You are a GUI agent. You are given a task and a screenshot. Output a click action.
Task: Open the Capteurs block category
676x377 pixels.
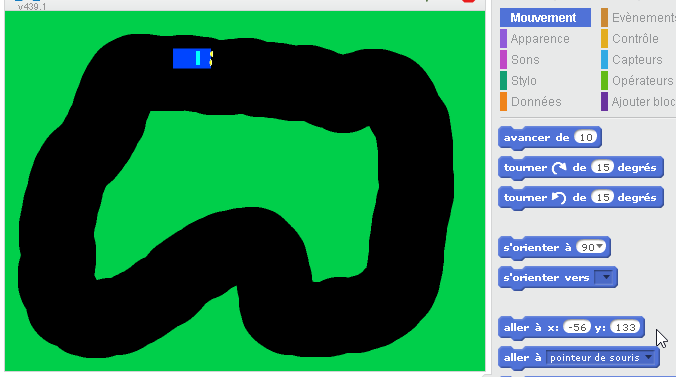(x=637, y=60)
